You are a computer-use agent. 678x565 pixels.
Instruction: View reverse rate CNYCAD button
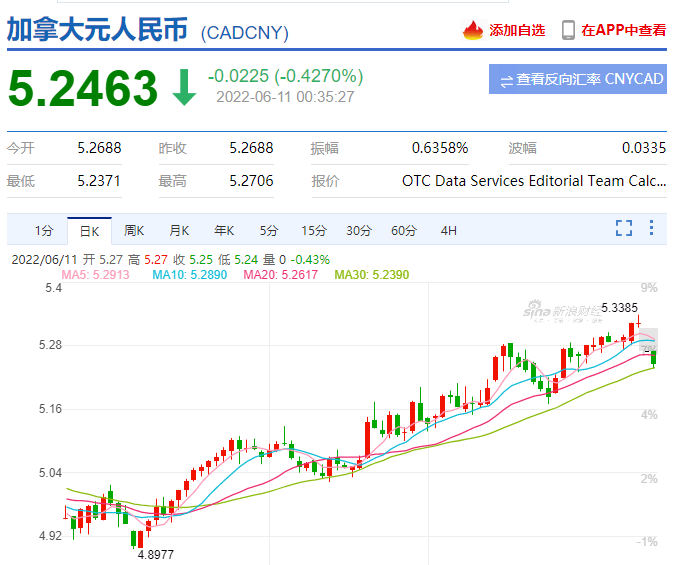click(x=578, y=79)
